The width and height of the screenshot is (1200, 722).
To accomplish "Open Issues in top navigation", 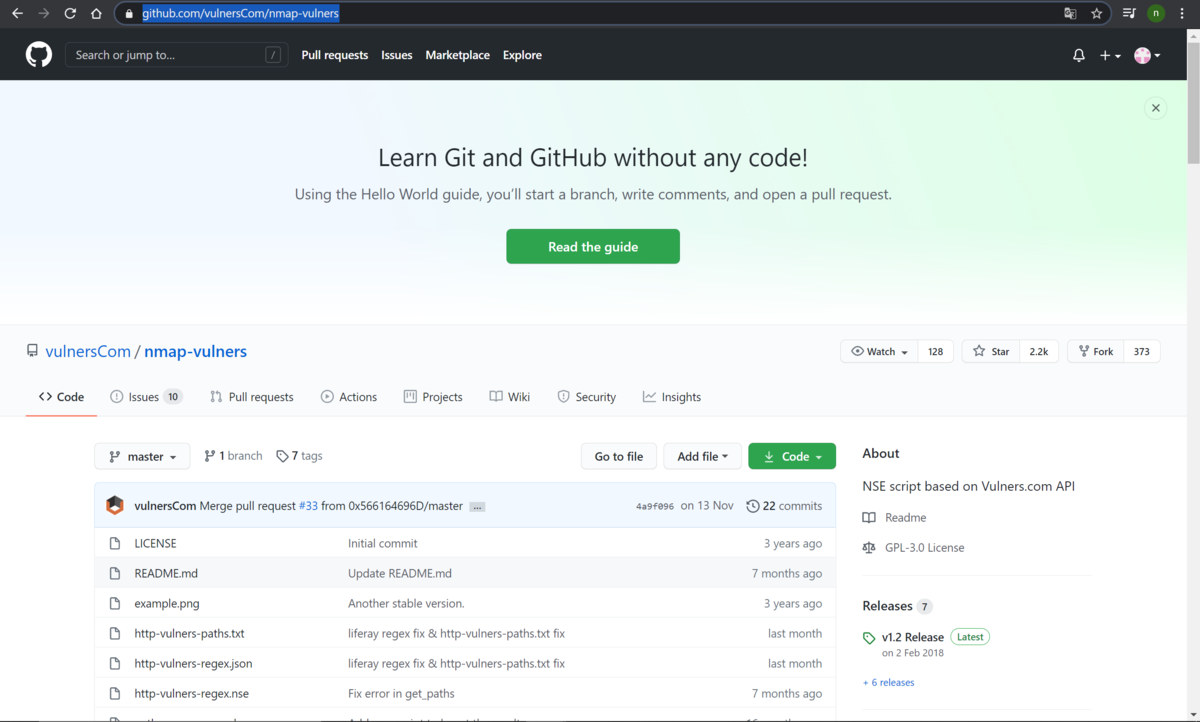I will 397,55.
